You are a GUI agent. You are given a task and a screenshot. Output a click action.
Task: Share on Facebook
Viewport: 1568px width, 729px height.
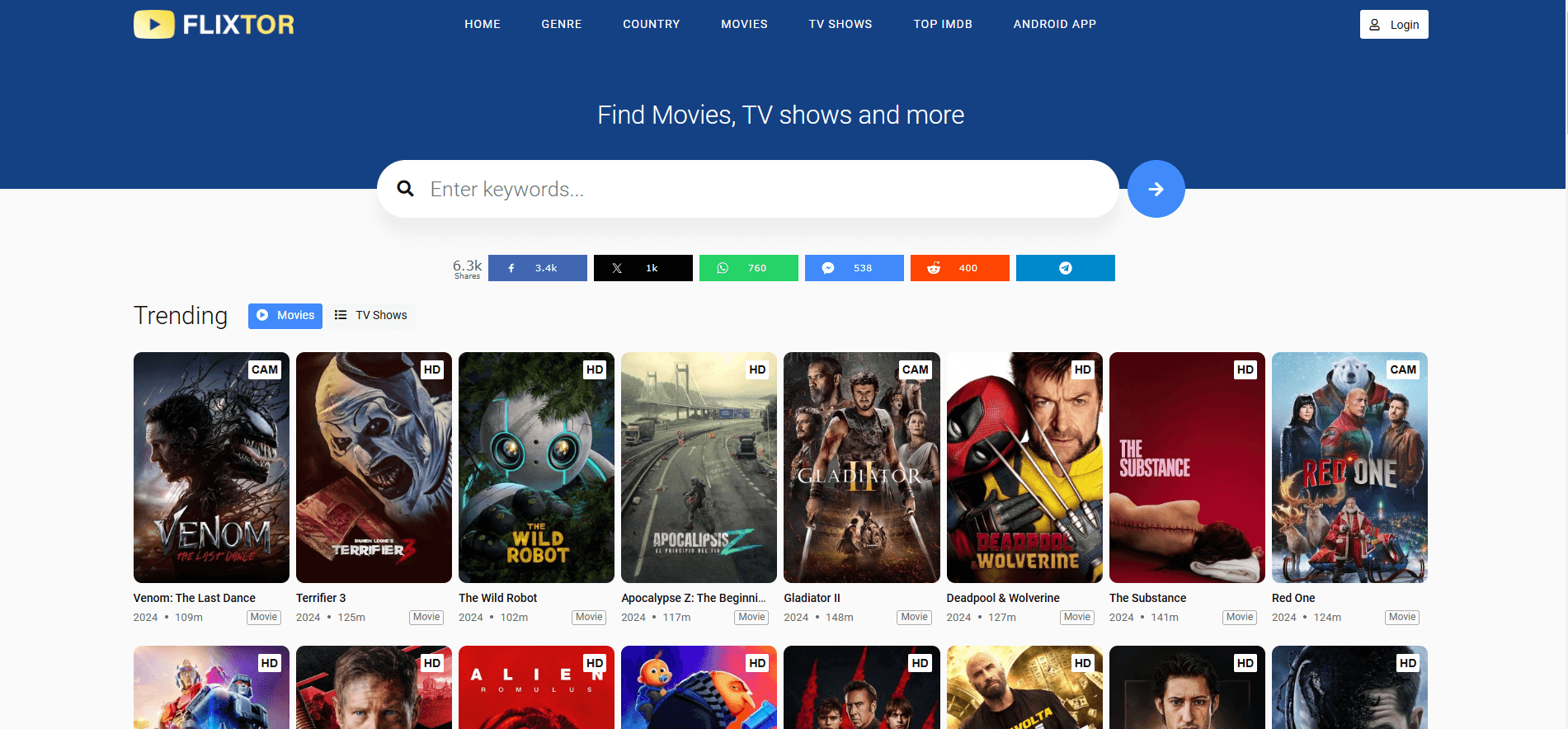[538, 268]
